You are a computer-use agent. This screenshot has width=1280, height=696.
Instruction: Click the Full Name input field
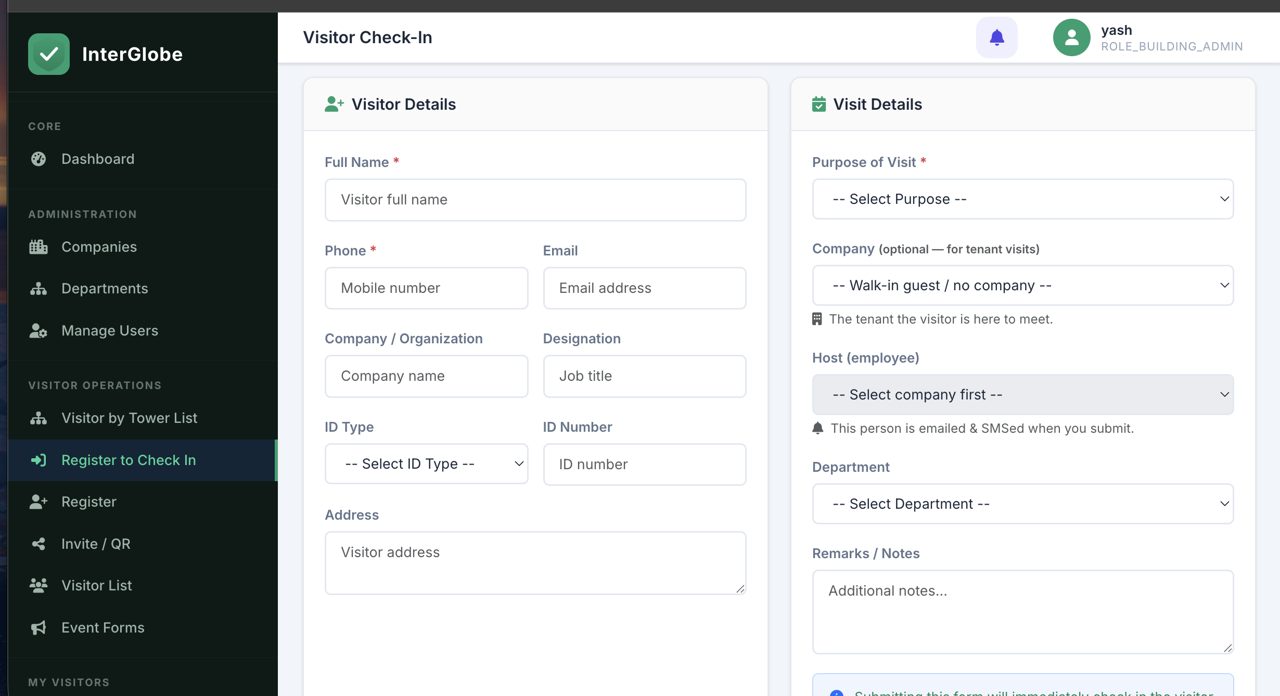click(535, 200)
